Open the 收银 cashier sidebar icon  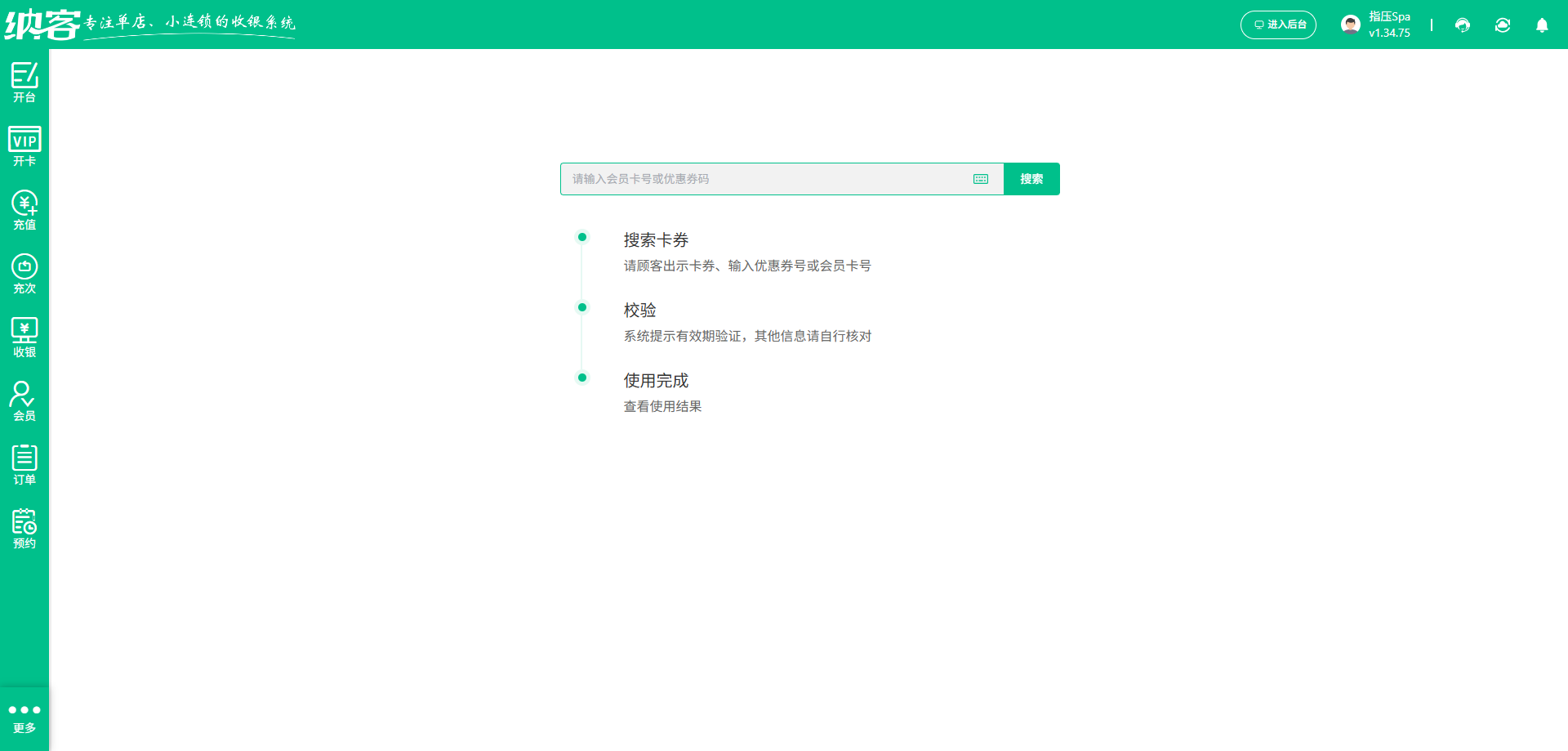tap(24, 338)
